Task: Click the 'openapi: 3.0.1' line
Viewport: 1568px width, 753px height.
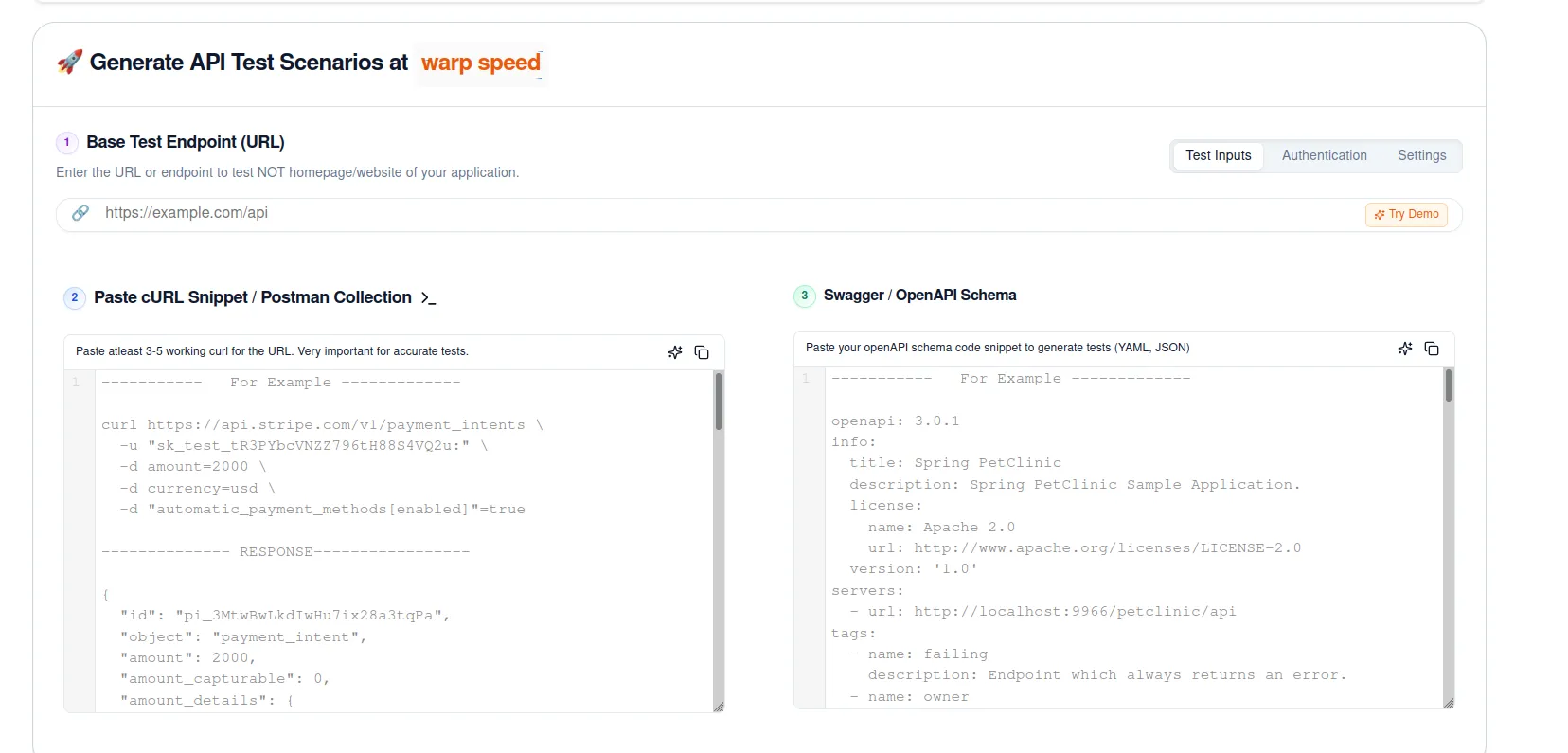Action: (895, 421)
